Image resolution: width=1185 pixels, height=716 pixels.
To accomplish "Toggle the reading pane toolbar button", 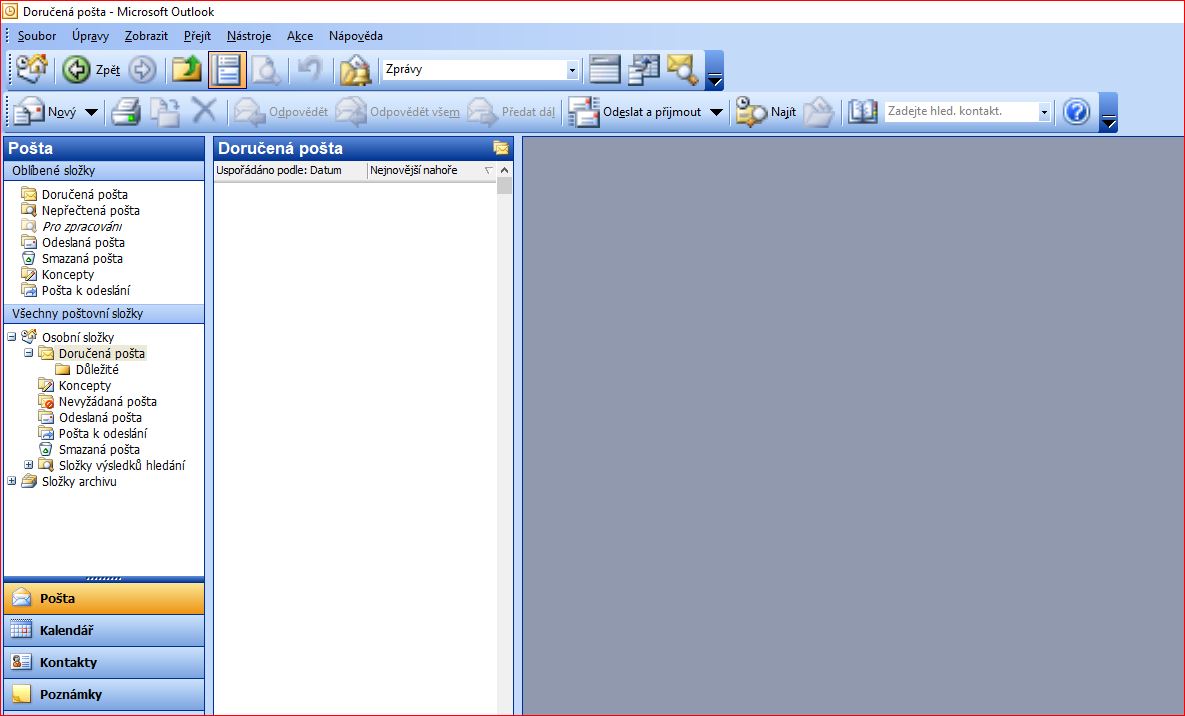I will coord(228,70).
